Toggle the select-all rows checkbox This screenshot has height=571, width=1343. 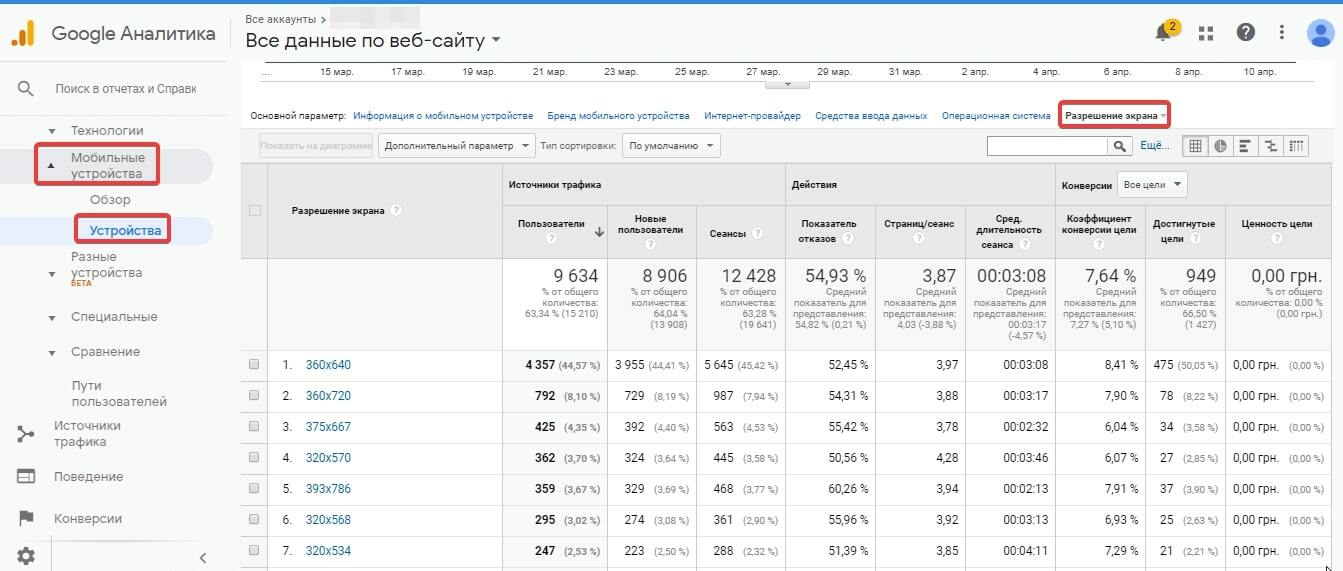[254, 210]
